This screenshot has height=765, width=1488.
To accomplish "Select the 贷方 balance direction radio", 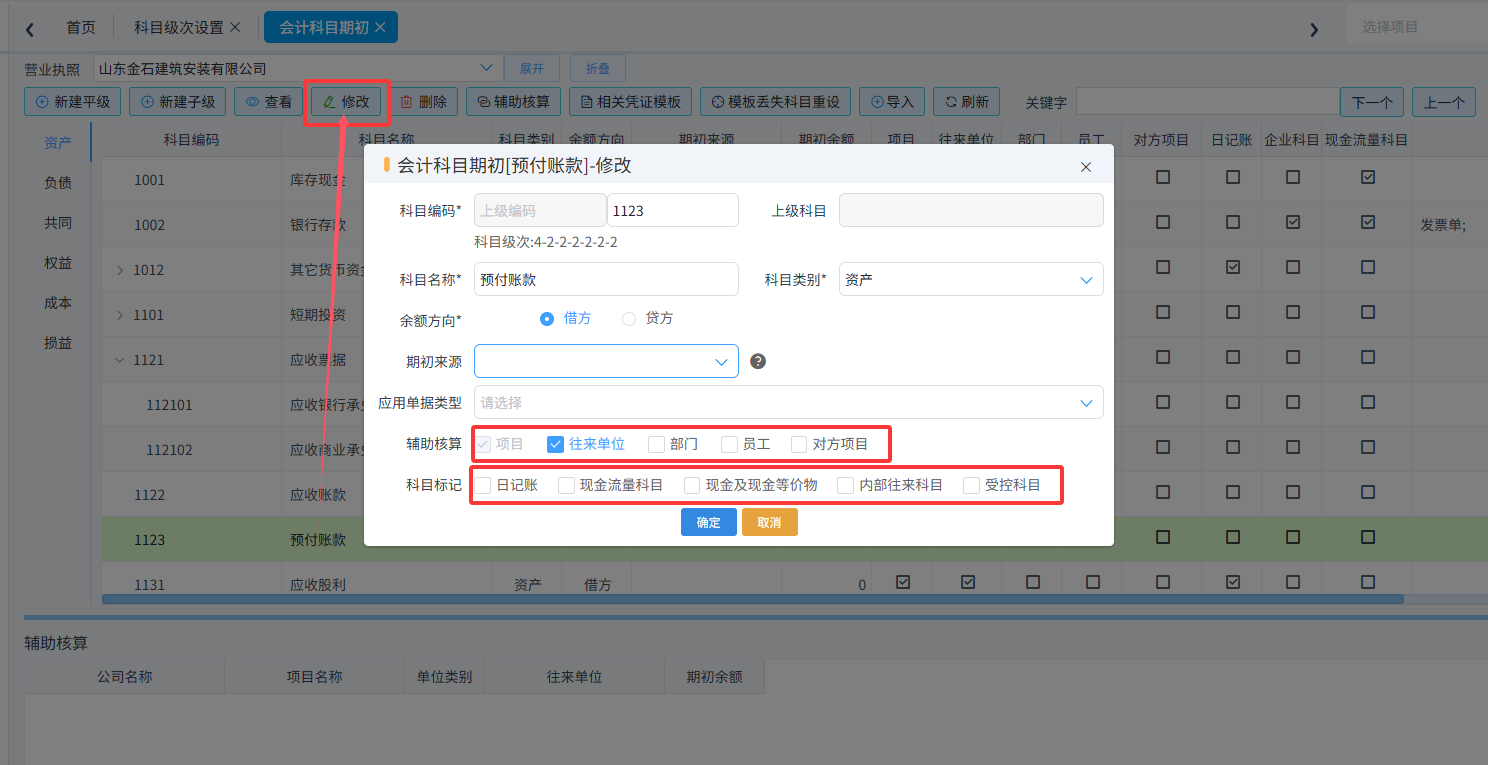I will point(629,319).
